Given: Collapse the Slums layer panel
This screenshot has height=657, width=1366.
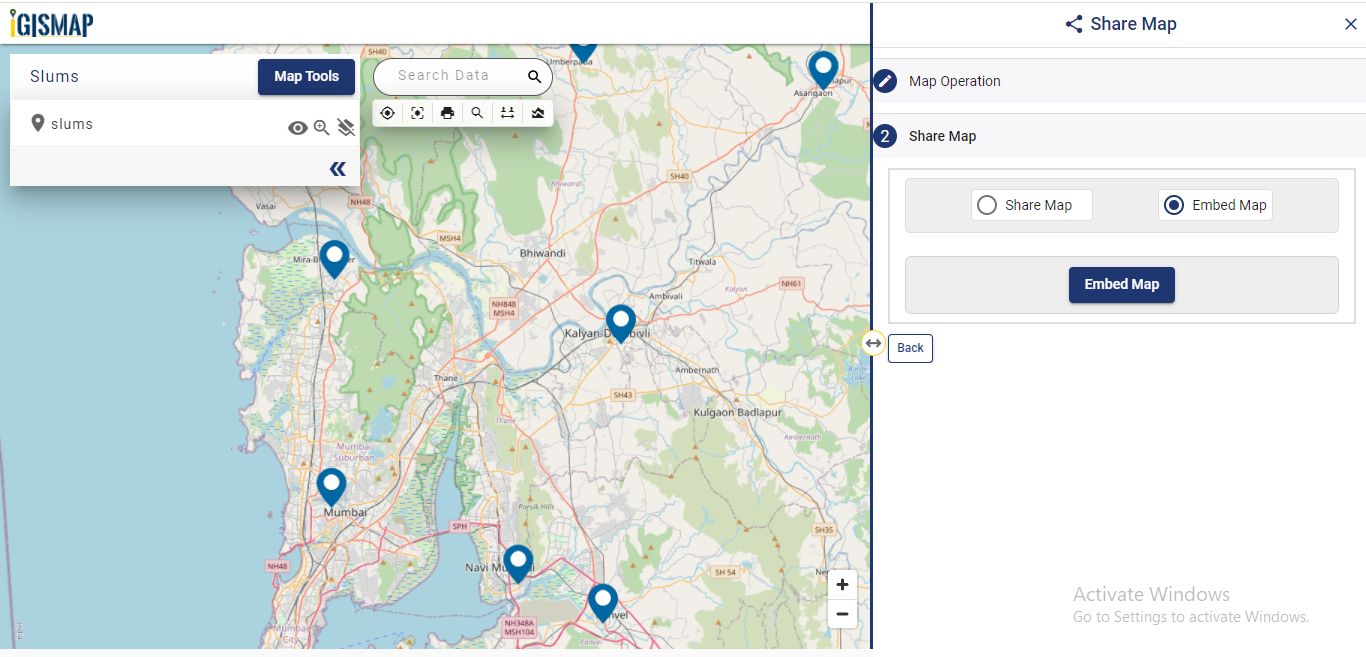Looking at the screenshot, I should pos(338,168).
